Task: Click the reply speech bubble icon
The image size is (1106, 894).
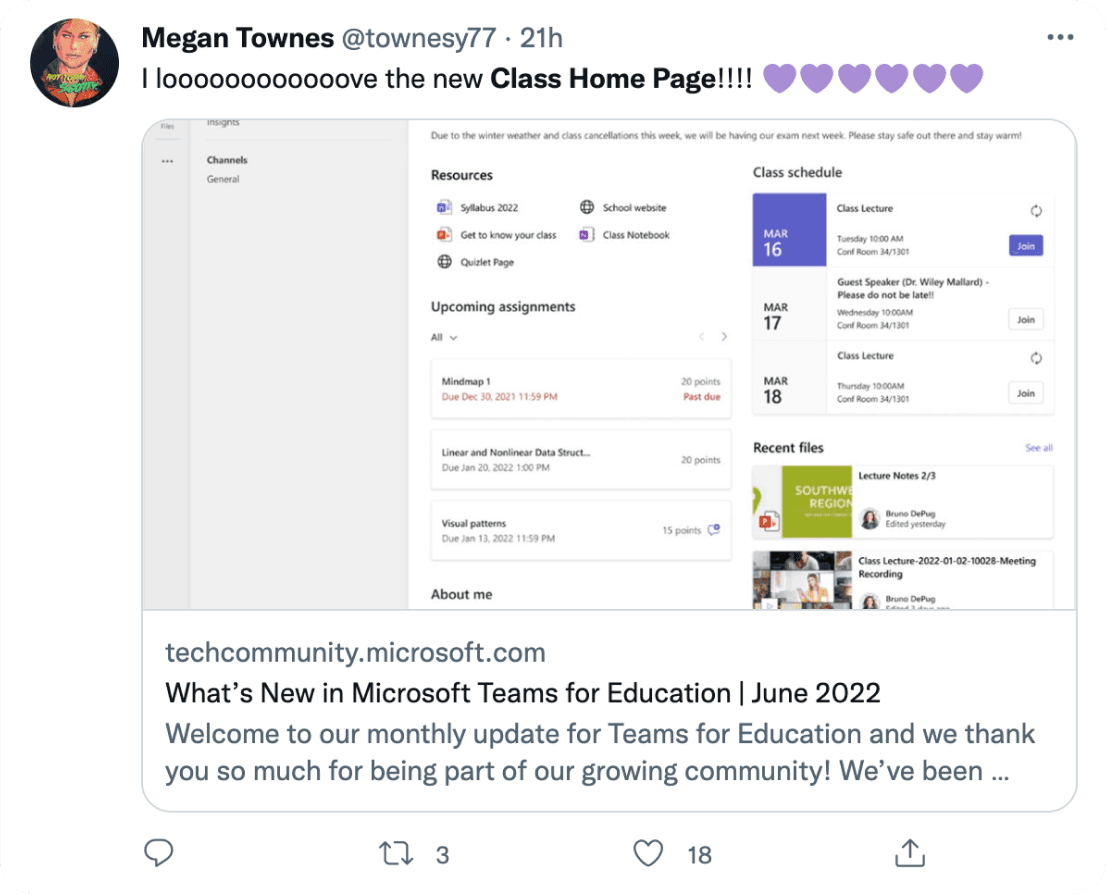Action: point(159,853)
